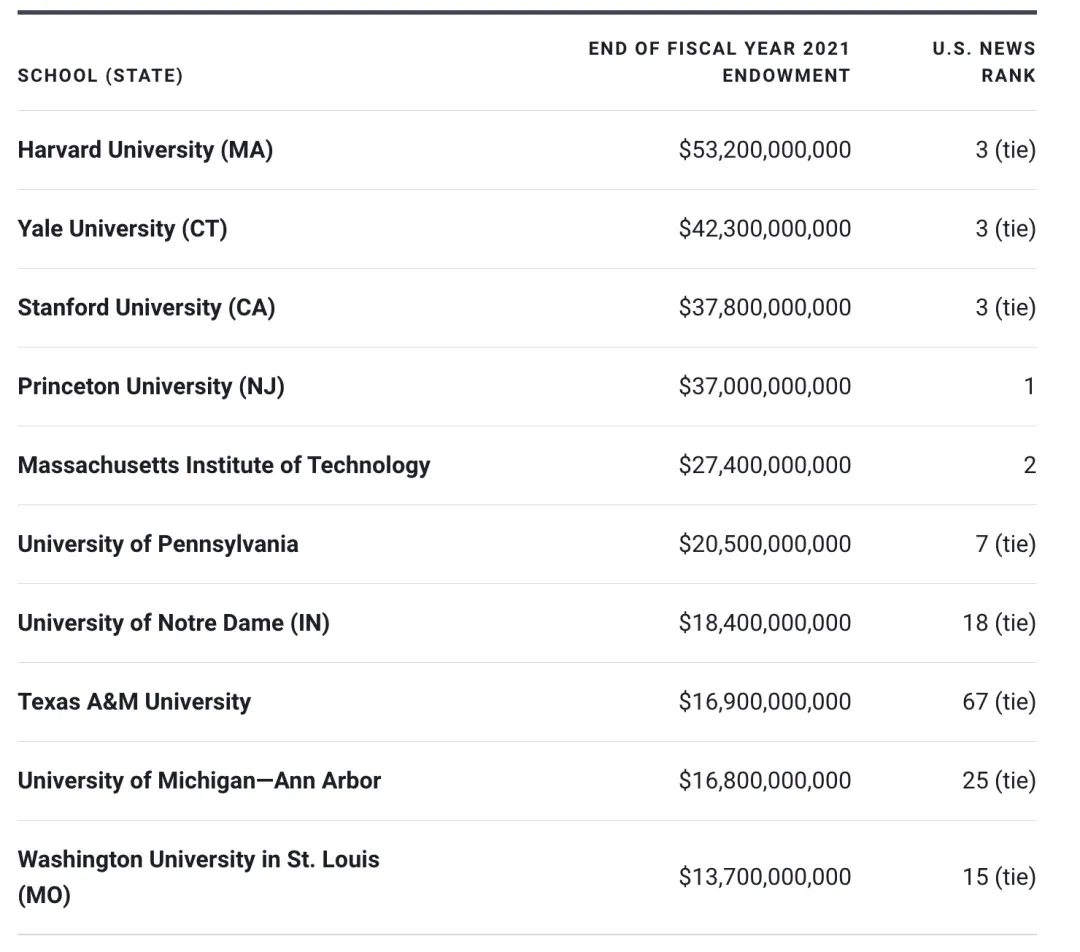Select Massachusetts Institute of Technology row title
1080x952 pixels.
tap(224, 466)
